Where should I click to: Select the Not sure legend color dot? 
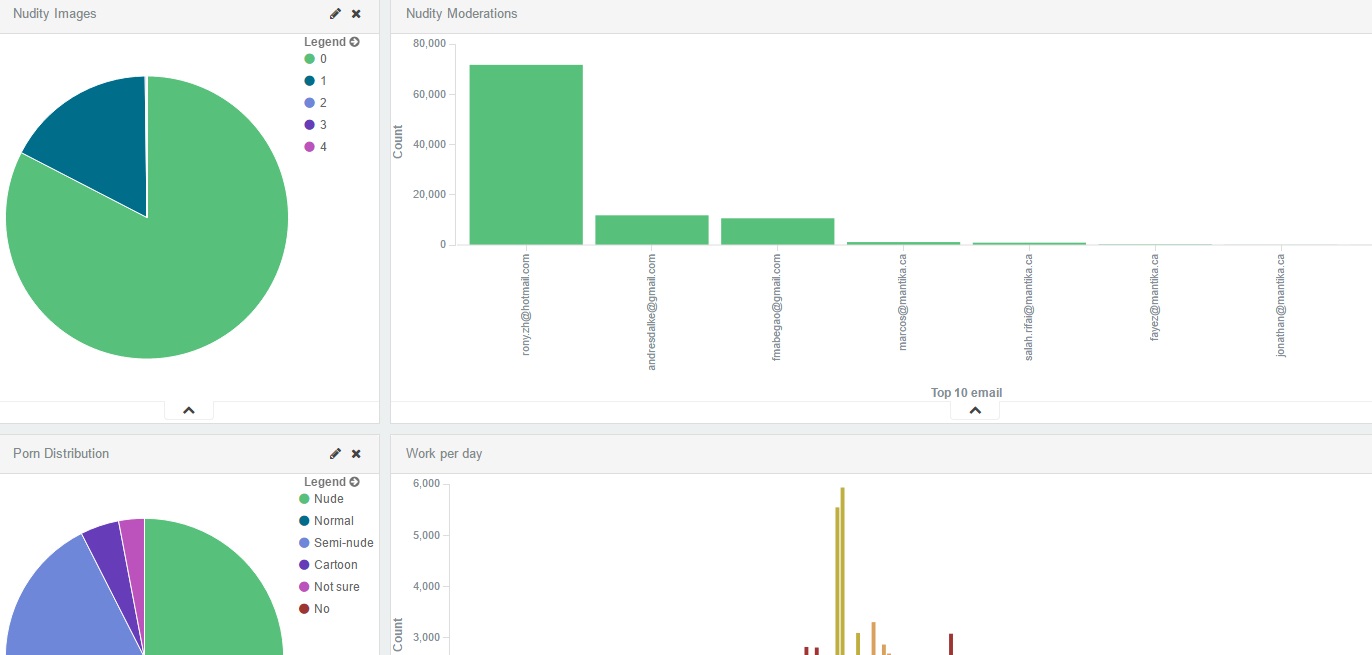(x=304, y=587)
